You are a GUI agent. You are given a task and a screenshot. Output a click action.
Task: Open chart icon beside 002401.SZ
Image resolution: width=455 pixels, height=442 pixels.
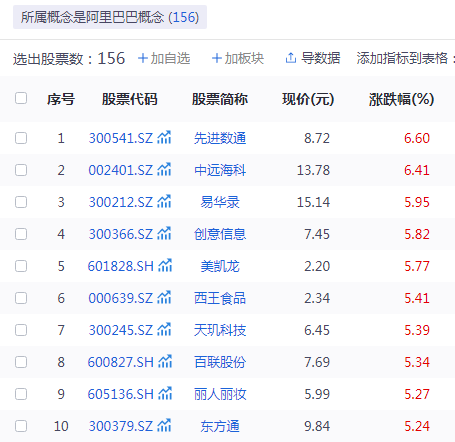click(164, 169)
